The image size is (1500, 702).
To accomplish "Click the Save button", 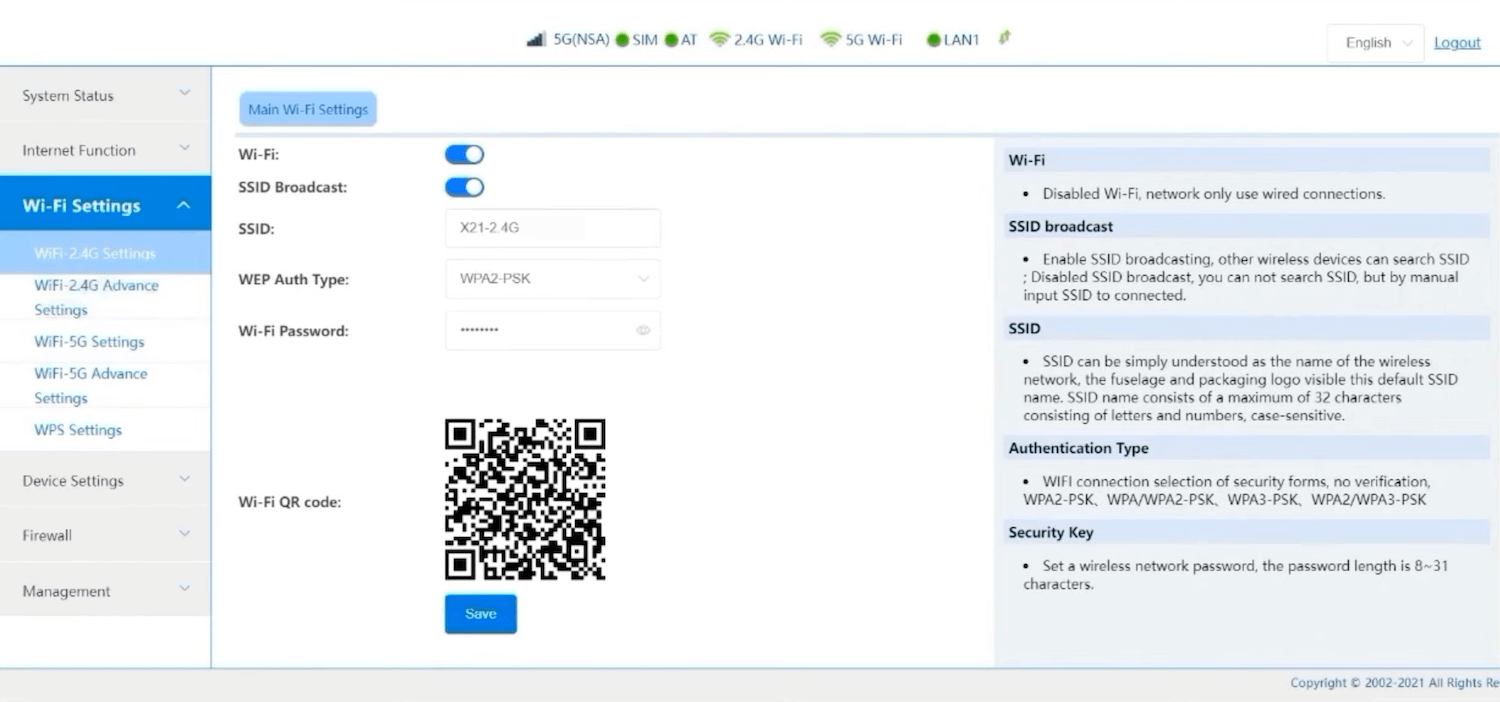I will pyautogui.click(x=480, y=613).
